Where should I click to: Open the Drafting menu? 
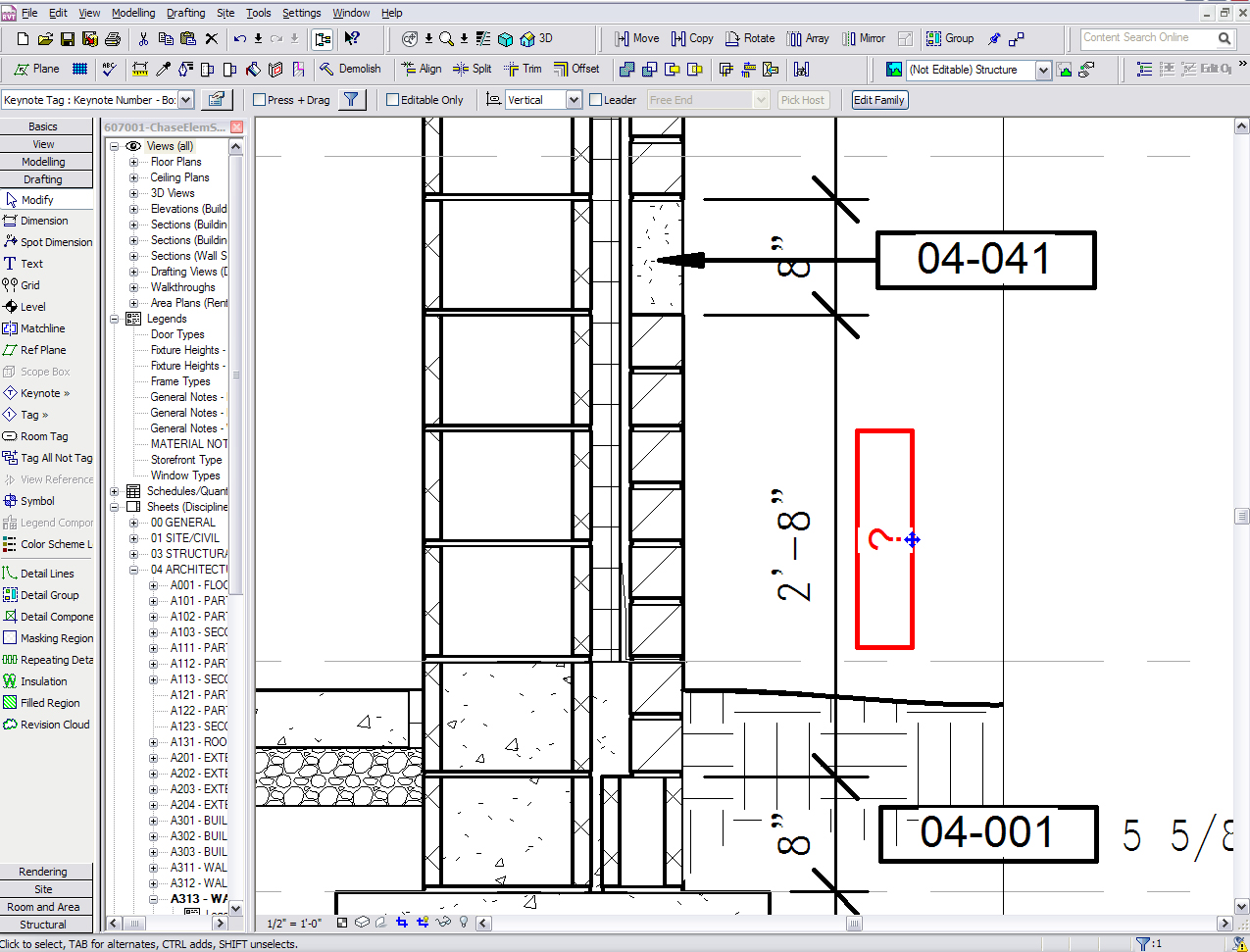pos(185,13)
